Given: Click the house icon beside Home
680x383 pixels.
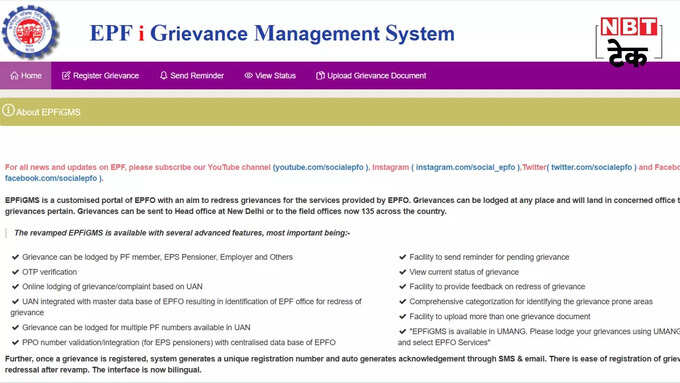Looking at the screenshot, I should point(14,75).
